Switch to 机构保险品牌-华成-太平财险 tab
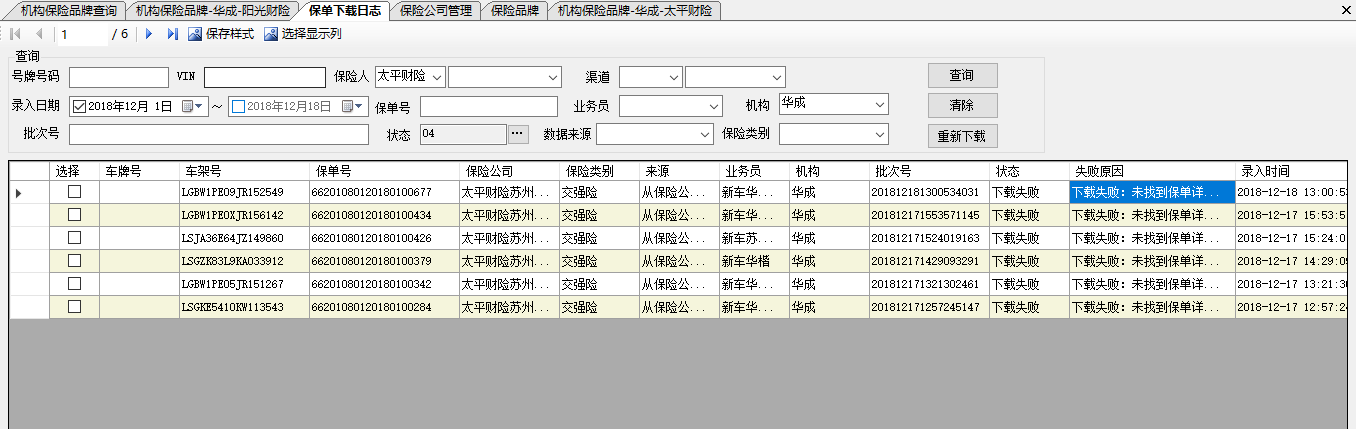 tap(635, 10)
